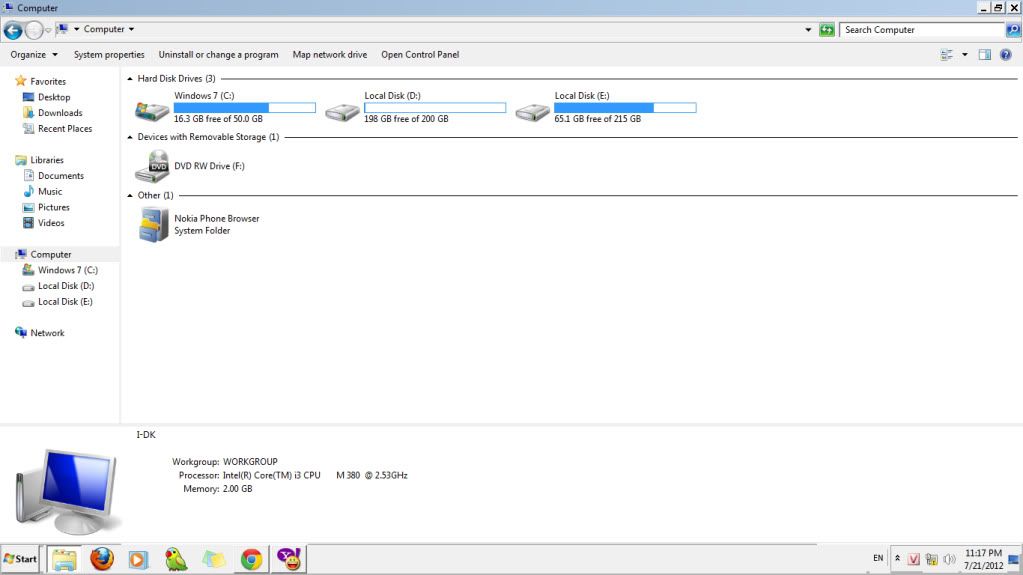The image size is (1023, 575).
Task: Open Help with the question mark icon
Action: [1005, 55]
